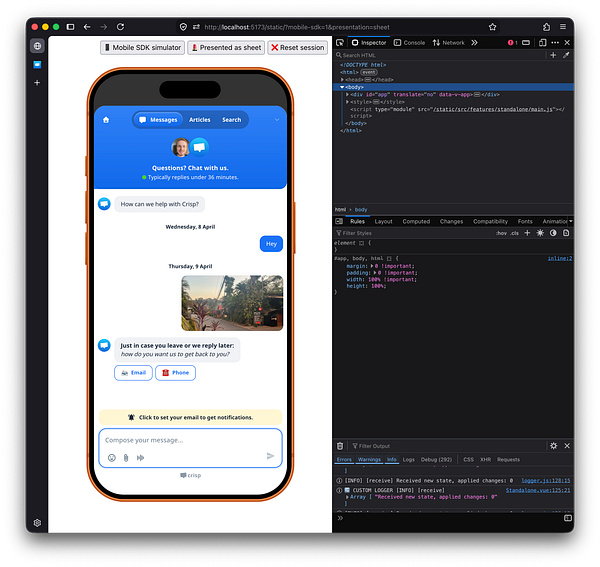Open the emoji picker smiley icon
This screenshot has height=567, width=600.
pos(112,458)
